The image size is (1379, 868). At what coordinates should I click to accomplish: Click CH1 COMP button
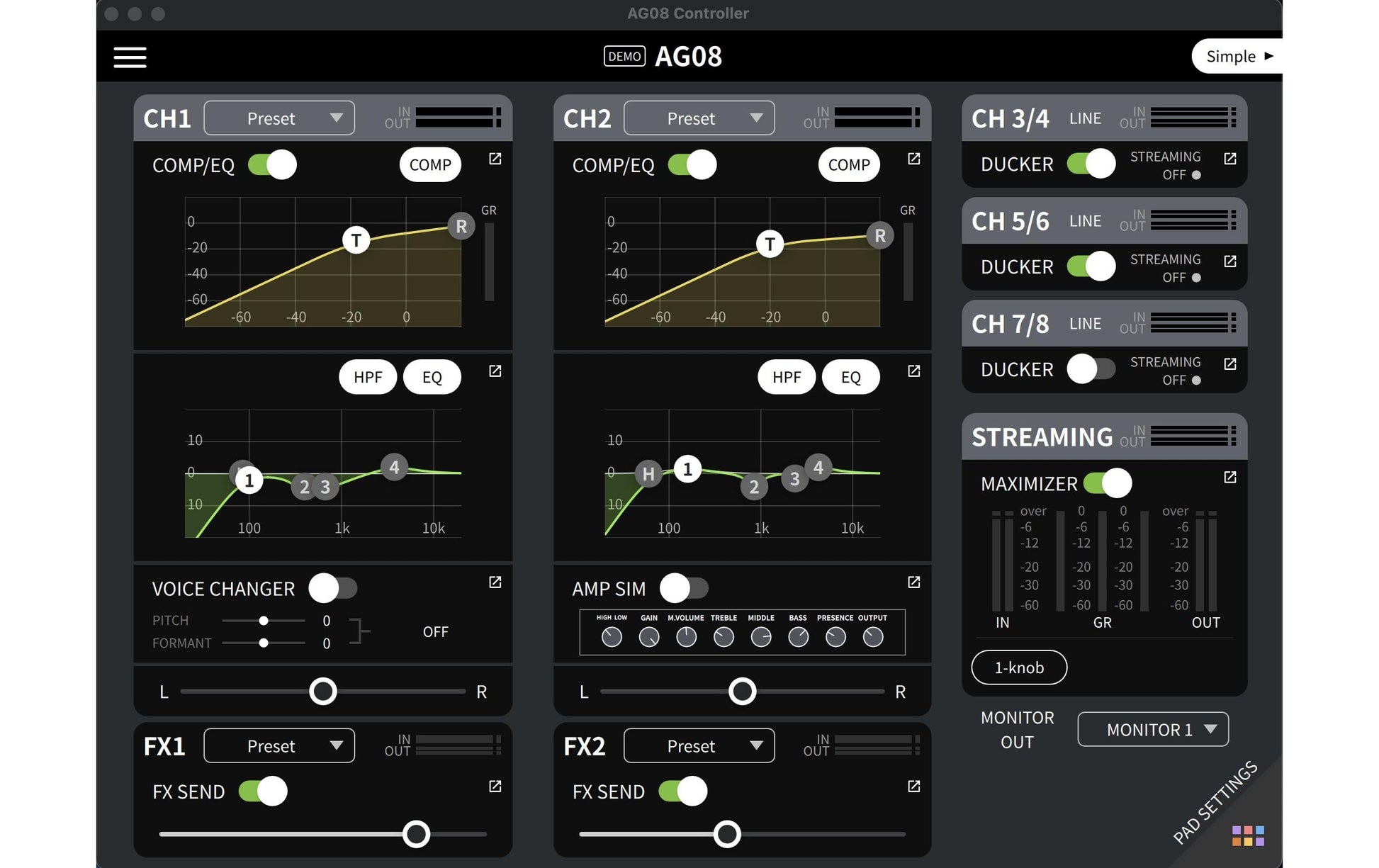pos(430,165)
